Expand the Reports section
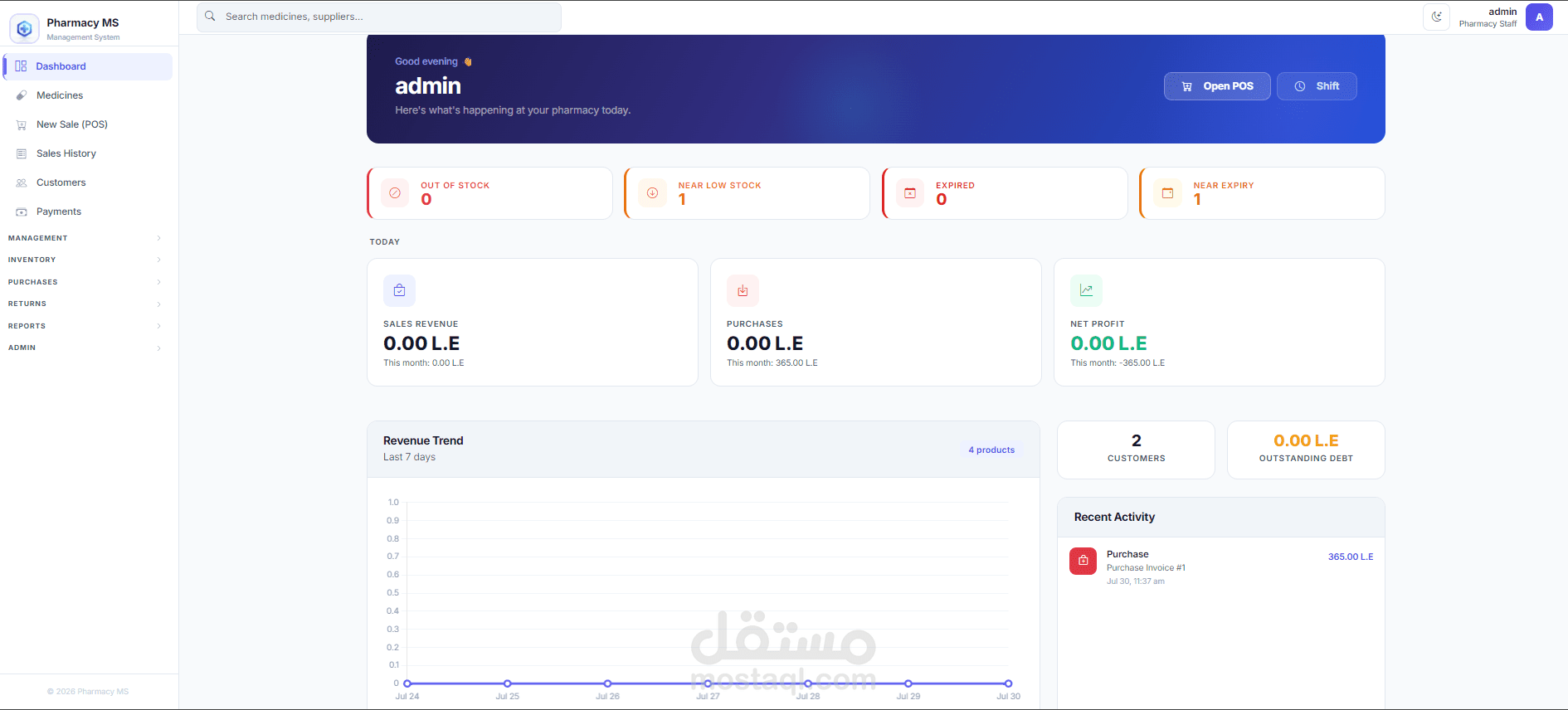This screenshot has height=710, width=1568. coord(86,326)
